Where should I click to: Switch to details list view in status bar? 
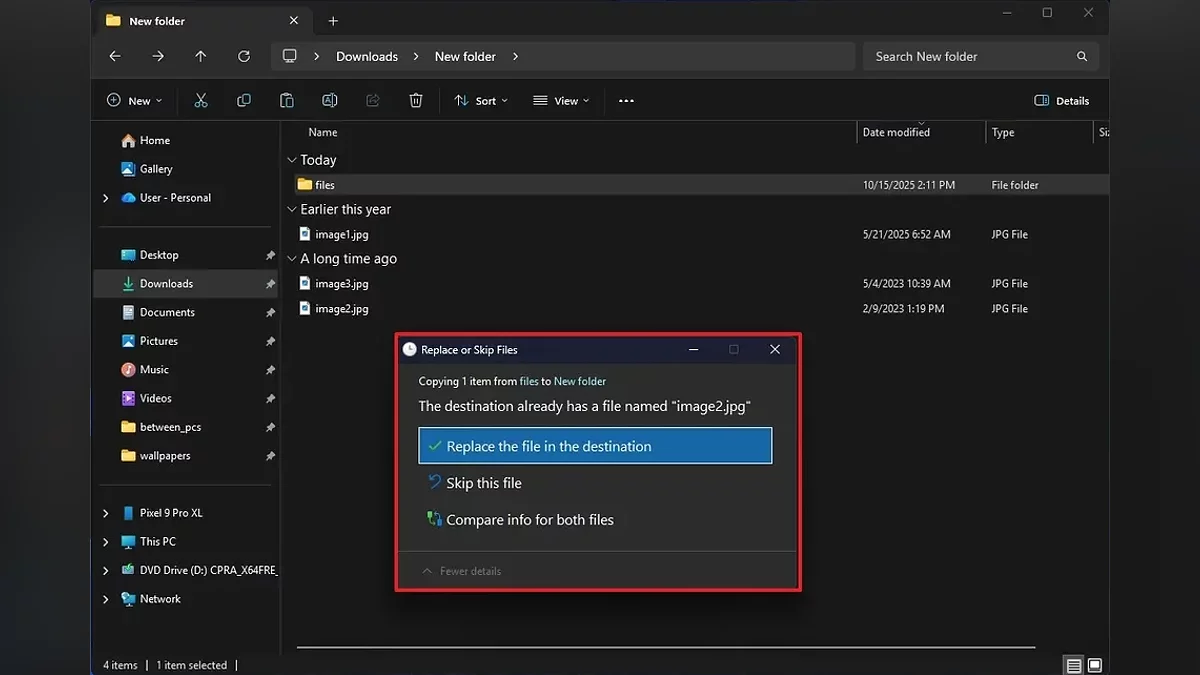[1073, 665]
